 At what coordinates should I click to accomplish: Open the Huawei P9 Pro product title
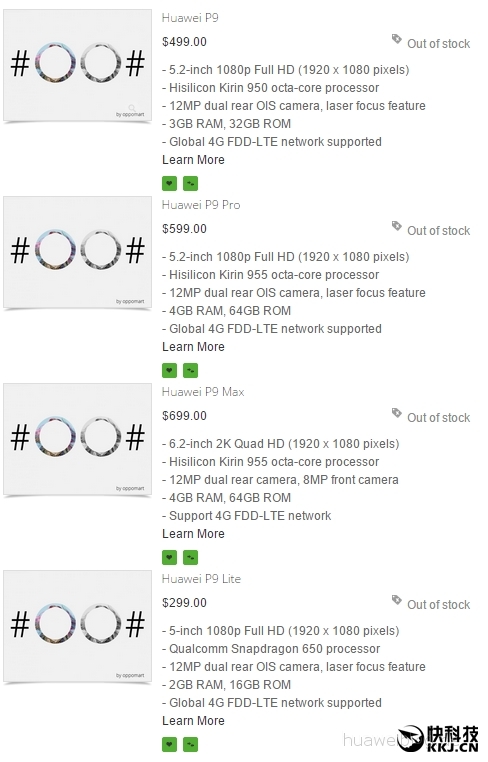pos(201,205)
